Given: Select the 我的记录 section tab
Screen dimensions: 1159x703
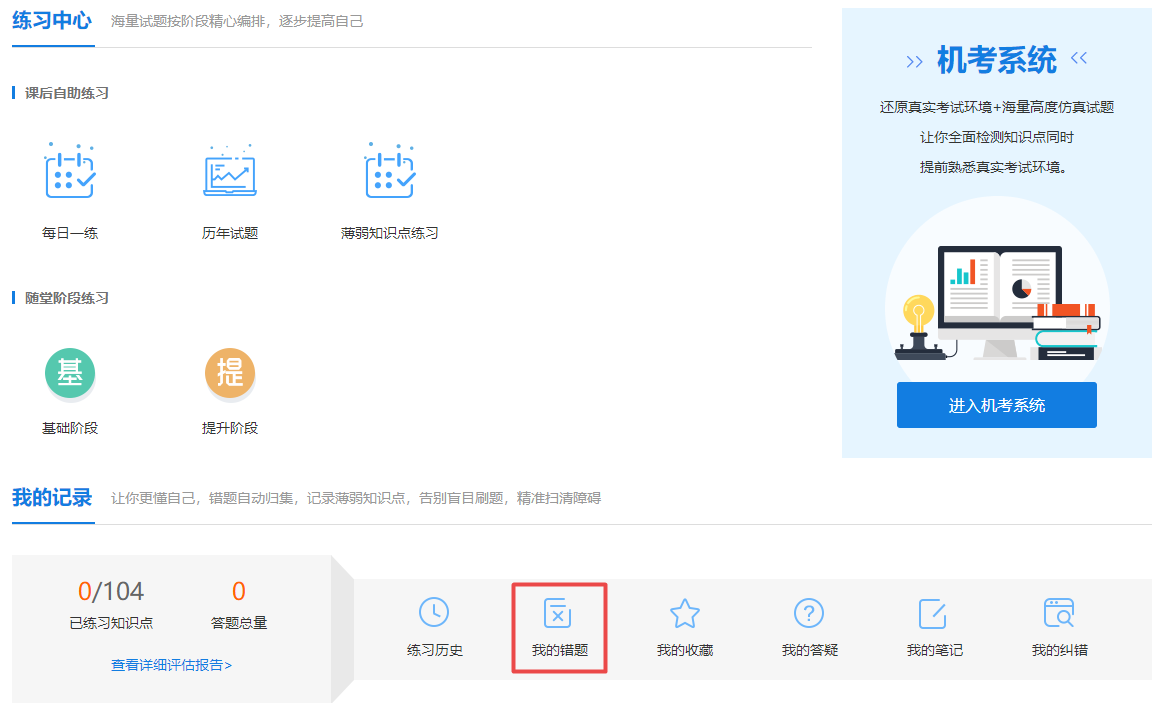Looking at the screenshot, I should click(x=52, y=497).
